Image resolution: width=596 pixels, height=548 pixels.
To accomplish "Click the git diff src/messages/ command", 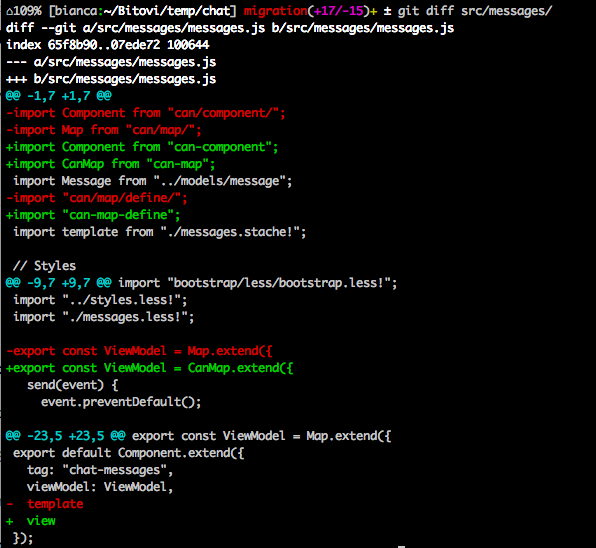I will [x=474, y=11].
